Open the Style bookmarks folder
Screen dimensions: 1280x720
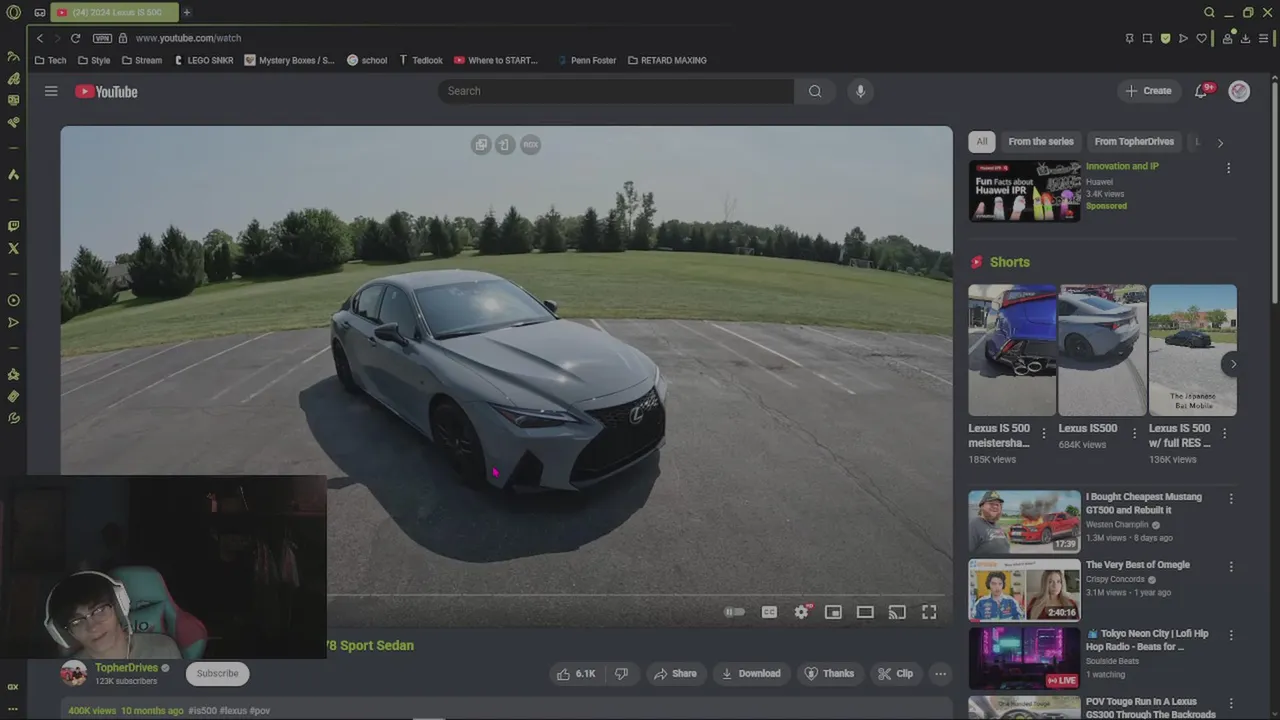[94, 60]
